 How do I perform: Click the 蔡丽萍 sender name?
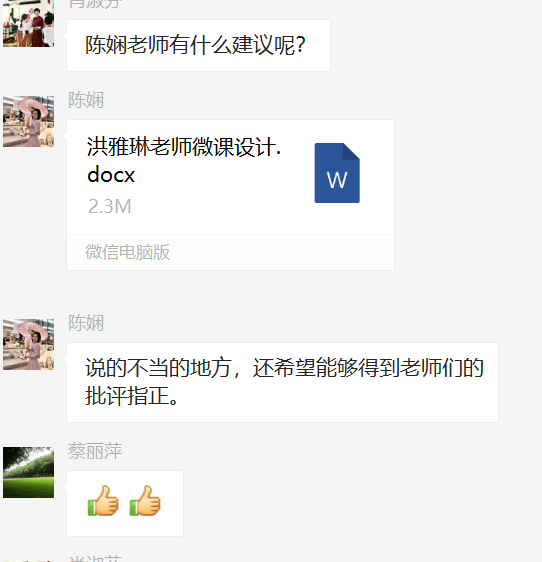pos(95,451)
